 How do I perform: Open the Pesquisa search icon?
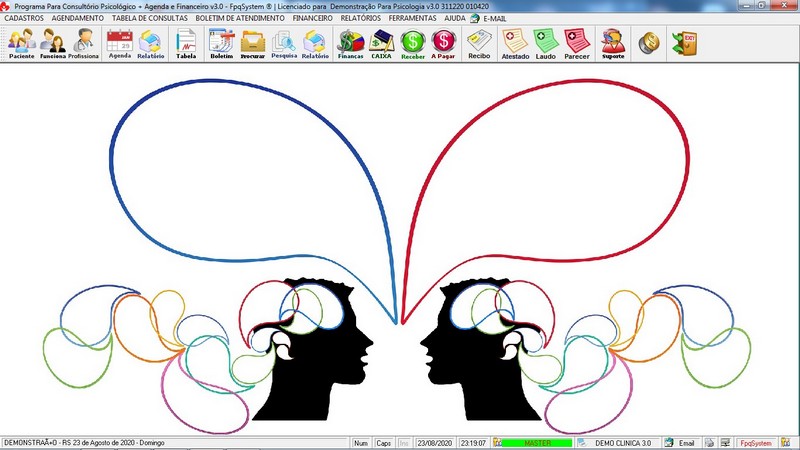[x=284, y=44]
